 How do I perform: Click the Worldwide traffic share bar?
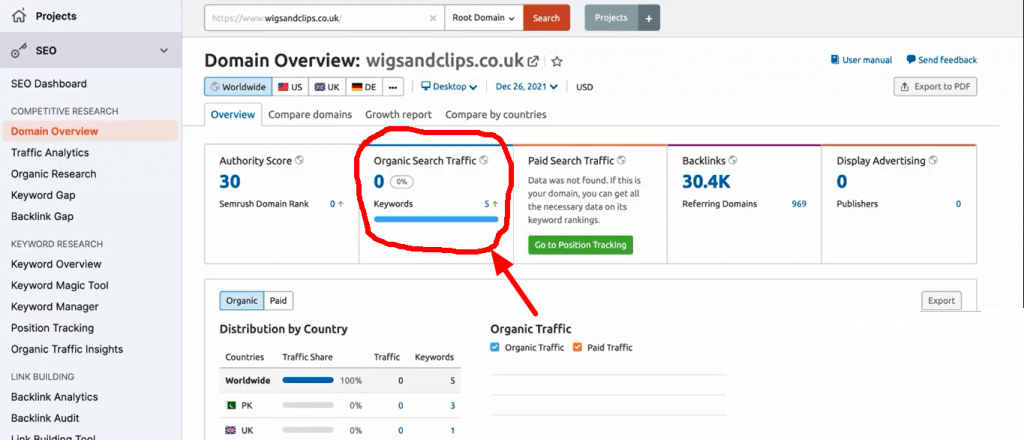coord(308,380)
